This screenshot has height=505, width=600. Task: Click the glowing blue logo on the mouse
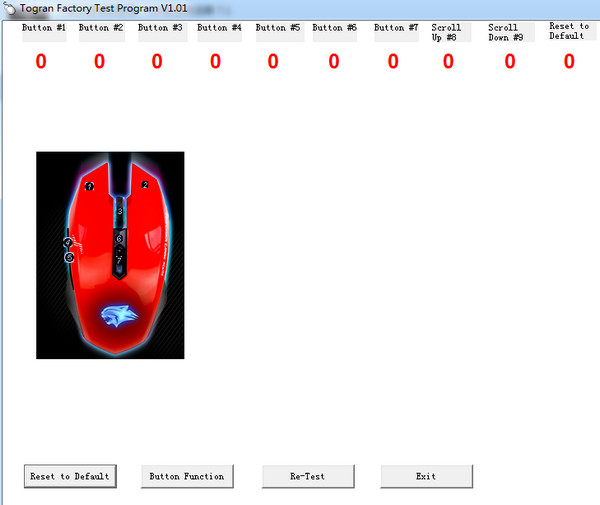coord(119,316)
